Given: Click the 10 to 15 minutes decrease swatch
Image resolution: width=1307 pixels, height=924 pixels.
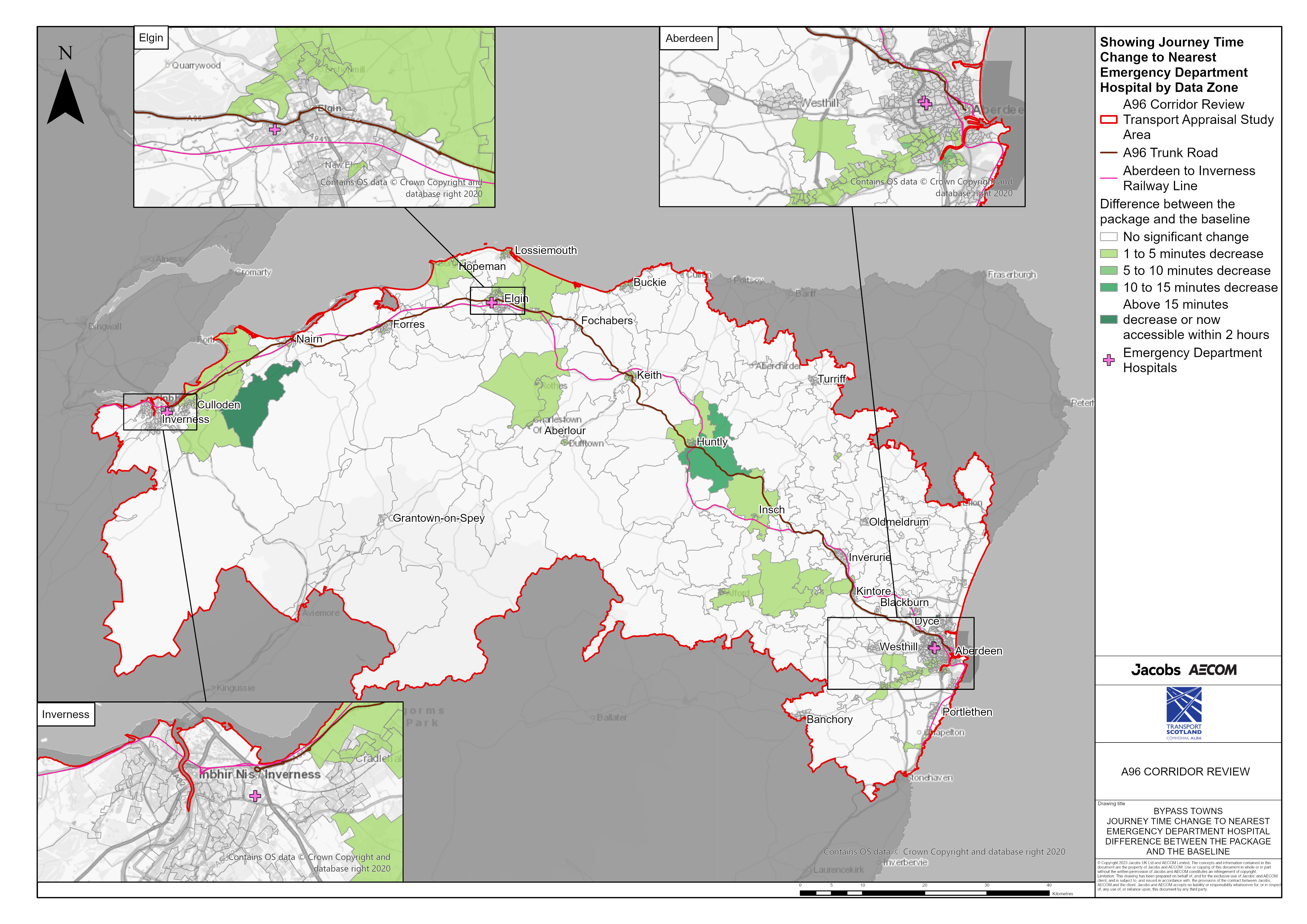Looking at the screenshot, I should (x=1108, y=288).
